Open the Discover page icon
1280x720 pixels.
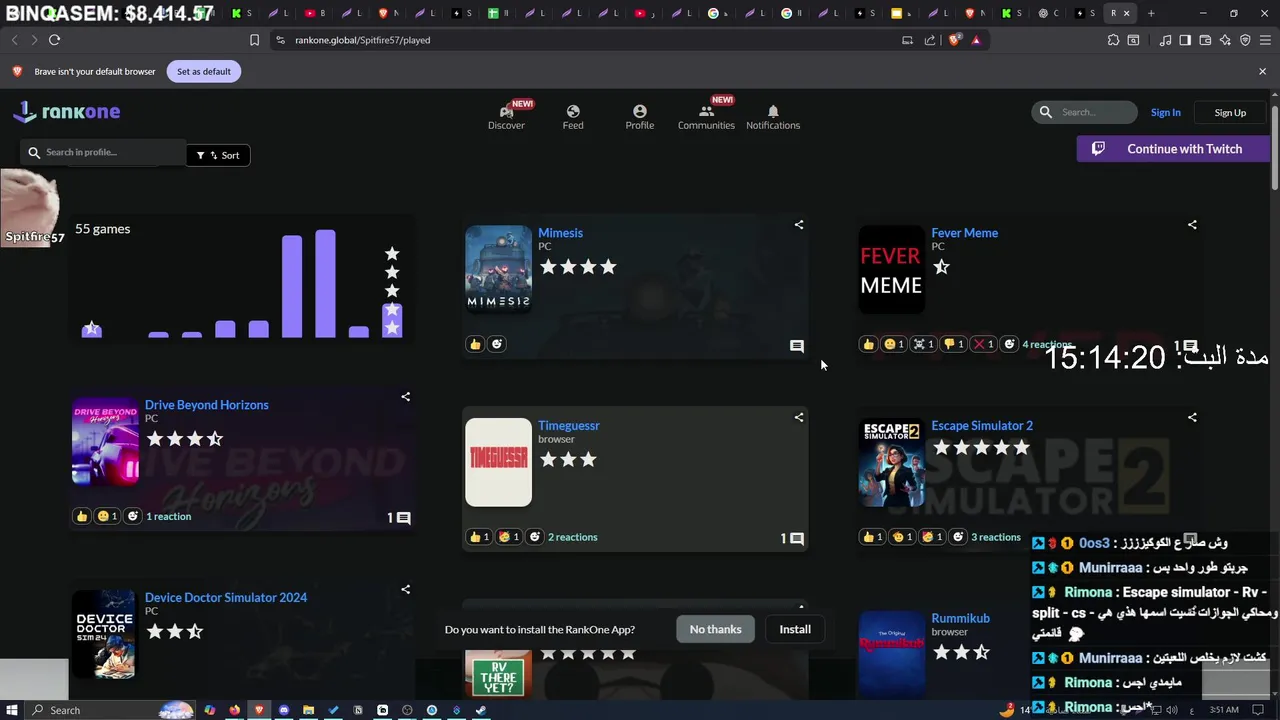(x=506, y=112)
